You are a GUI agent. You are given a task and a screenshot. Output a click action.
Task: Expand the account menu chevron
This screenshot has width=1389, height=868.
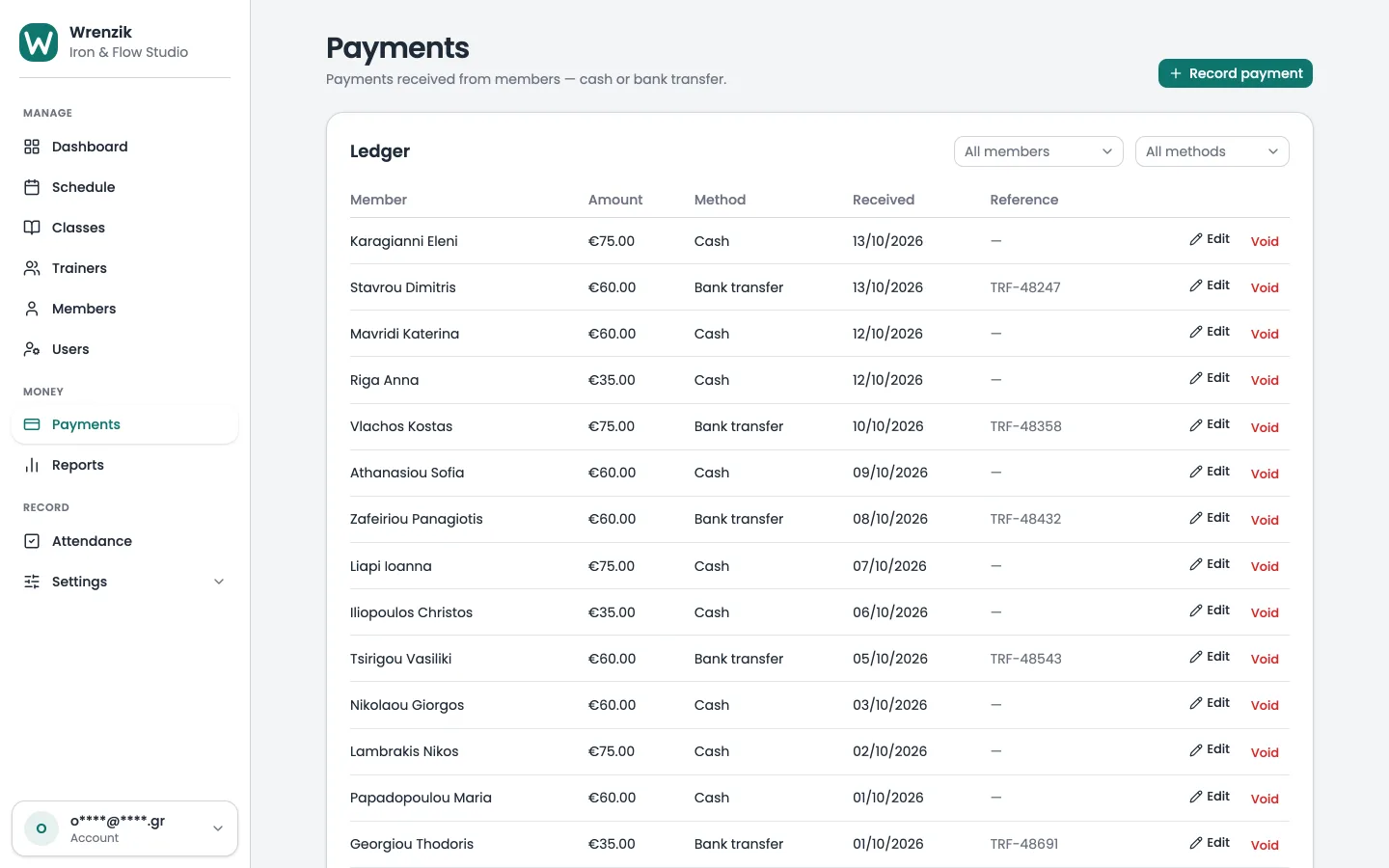pyautogui.click(x=218, y=828)
